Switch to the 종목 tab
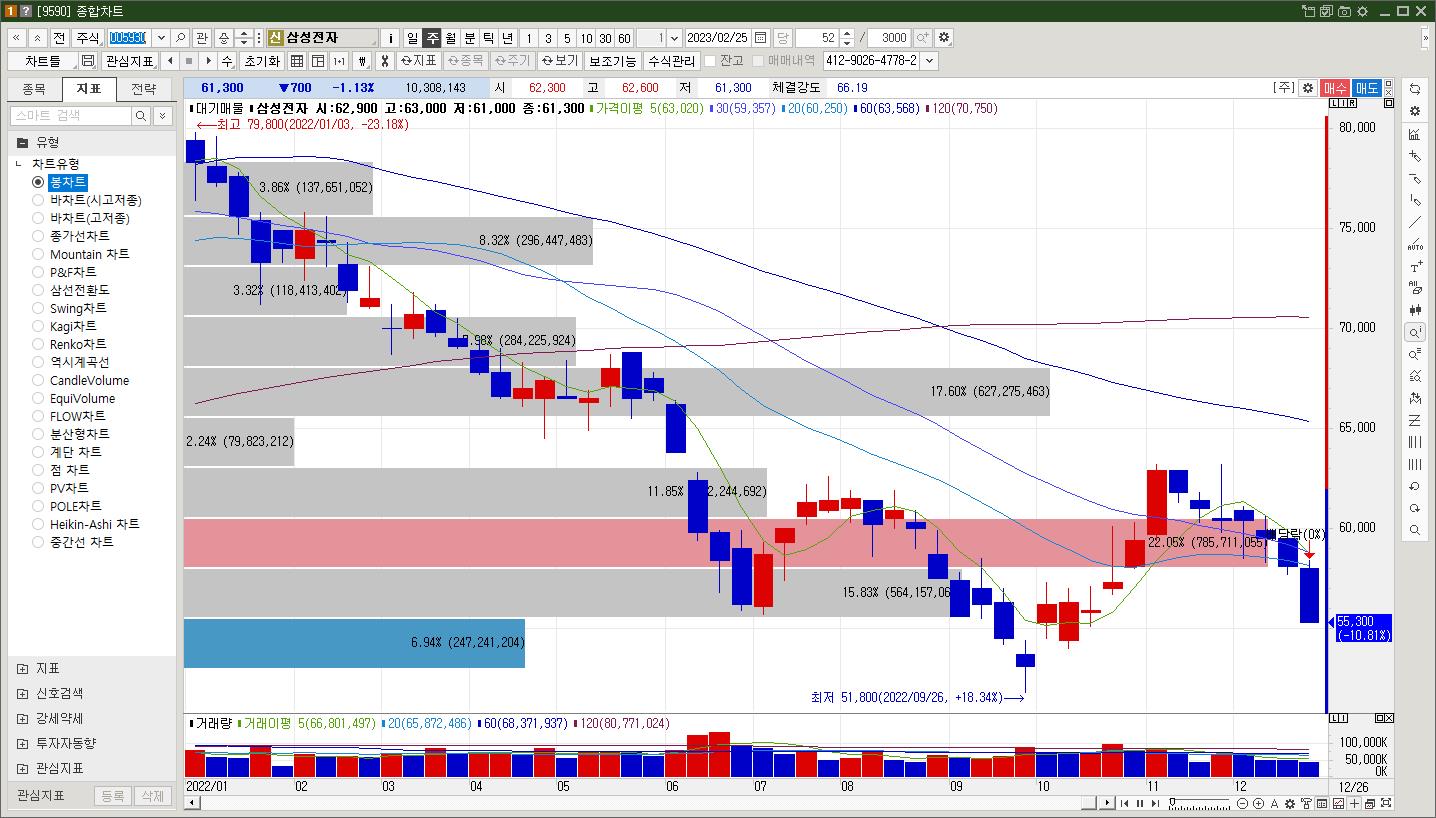Image resolution: width=1436 pixels, height=818 pixels. [34, 89]
